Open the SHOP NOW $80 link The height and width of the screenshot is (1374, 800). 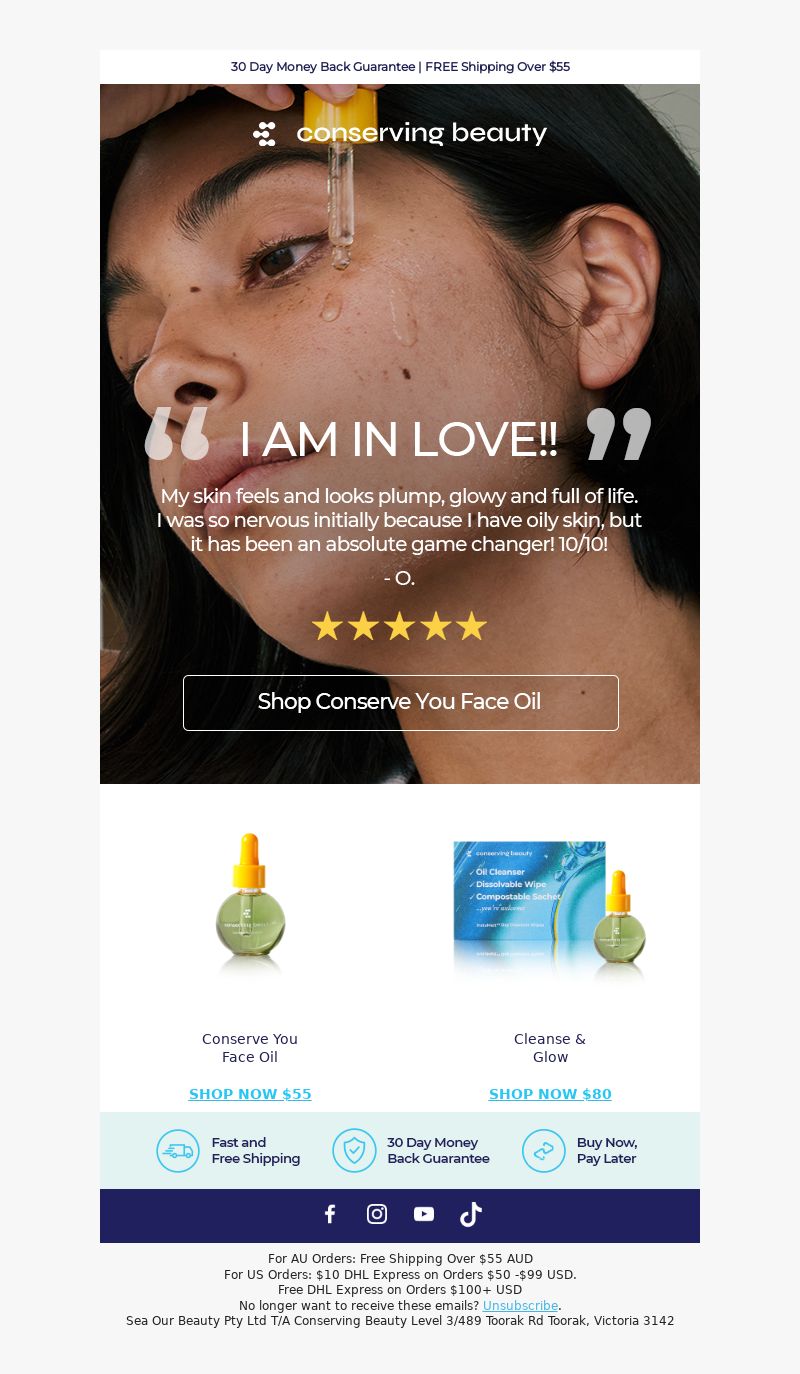[x=550, y=1094]
